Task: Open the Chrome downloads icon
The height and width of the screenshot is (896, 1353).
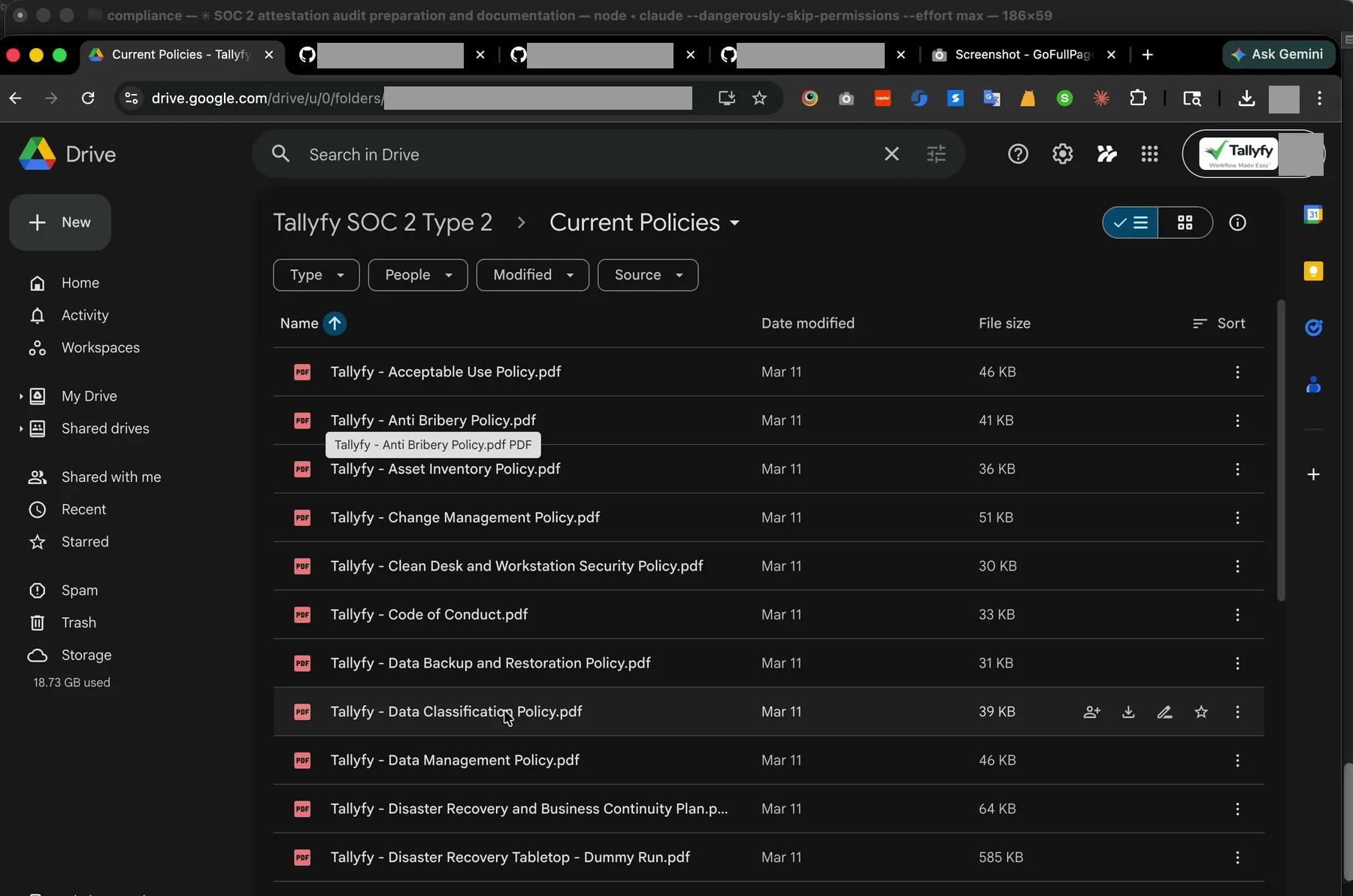Action: point(1246,98)
